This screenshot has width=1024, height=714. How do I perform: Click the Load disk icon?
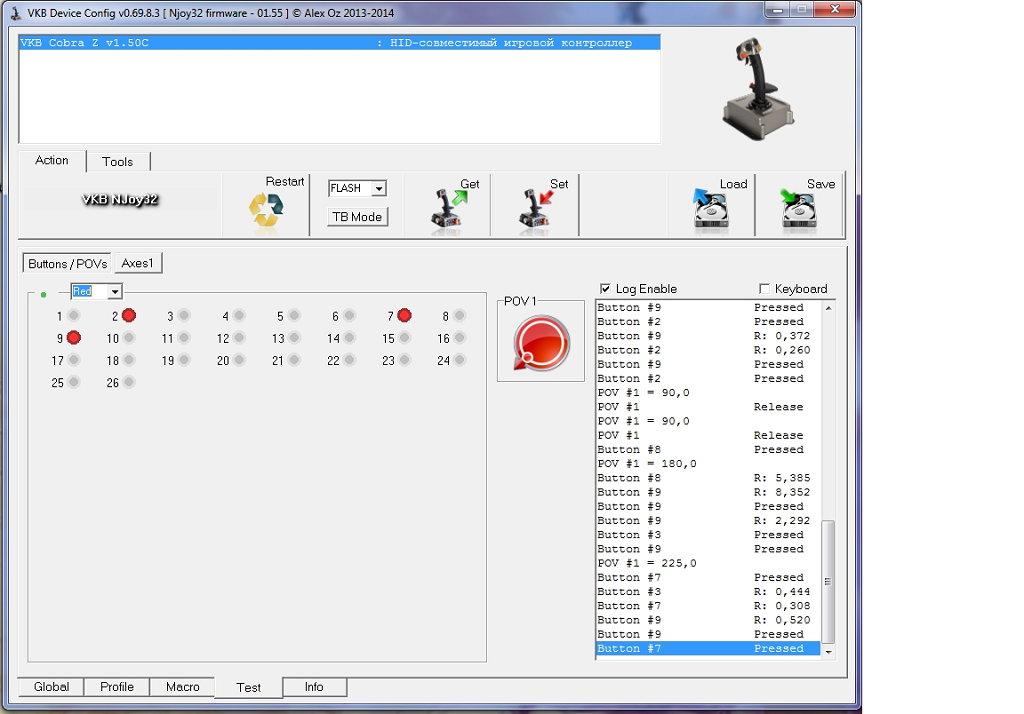[711, 210]
